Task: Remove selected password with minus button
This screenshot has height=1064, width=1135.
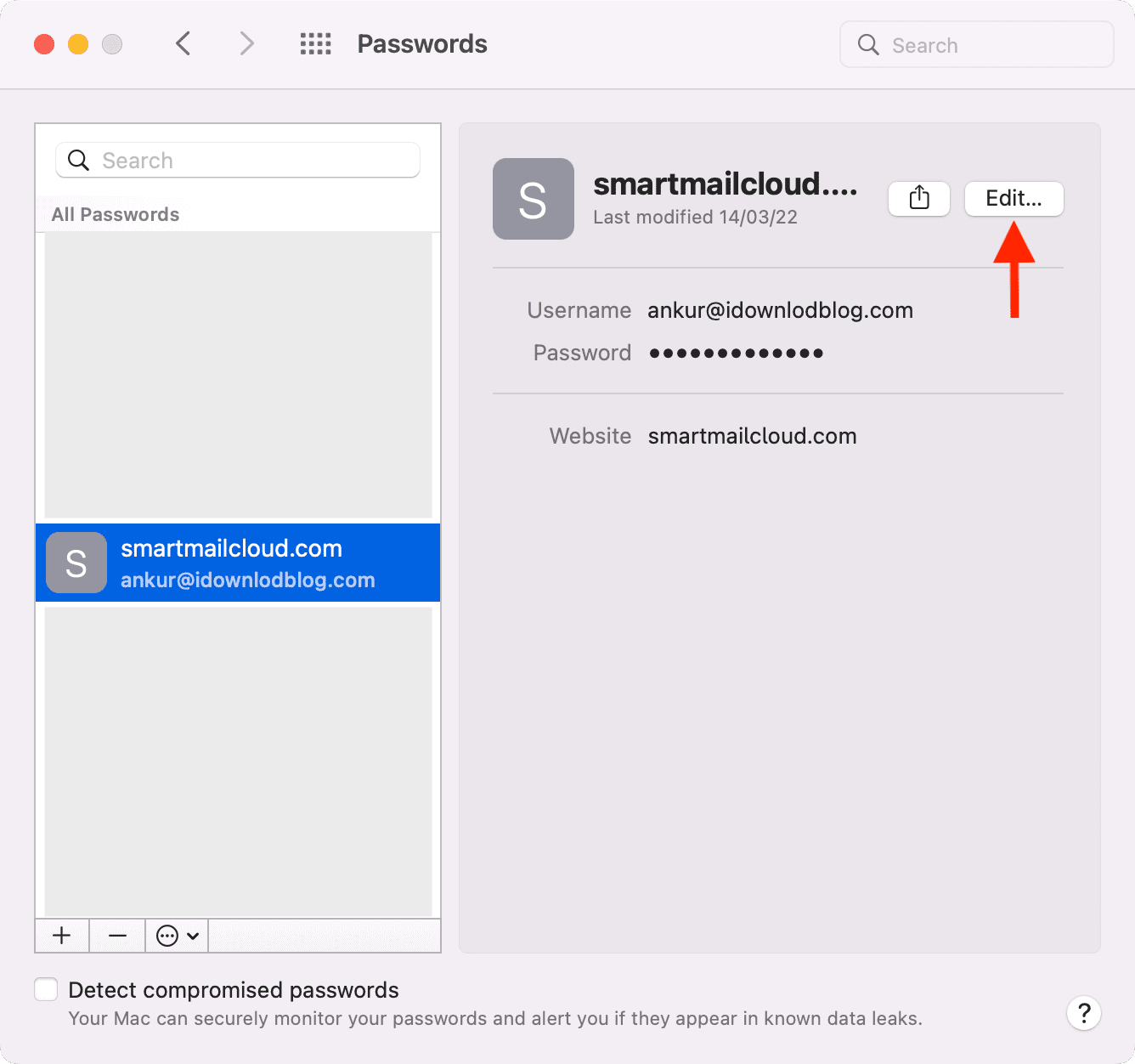Action: pyautogui.click(x=117, y=936)
